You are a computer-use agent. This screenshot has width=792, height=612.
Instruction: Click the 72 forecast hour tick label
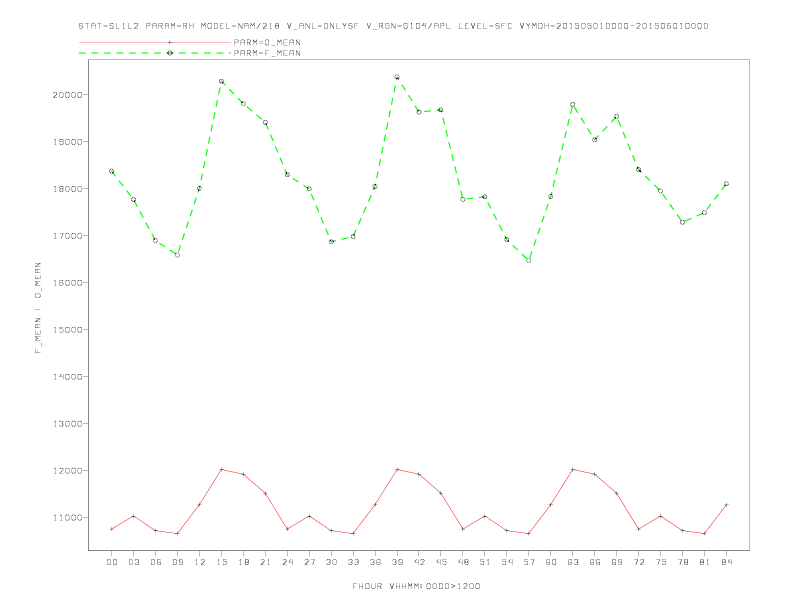pyautogui.click(x=638, y=562)
